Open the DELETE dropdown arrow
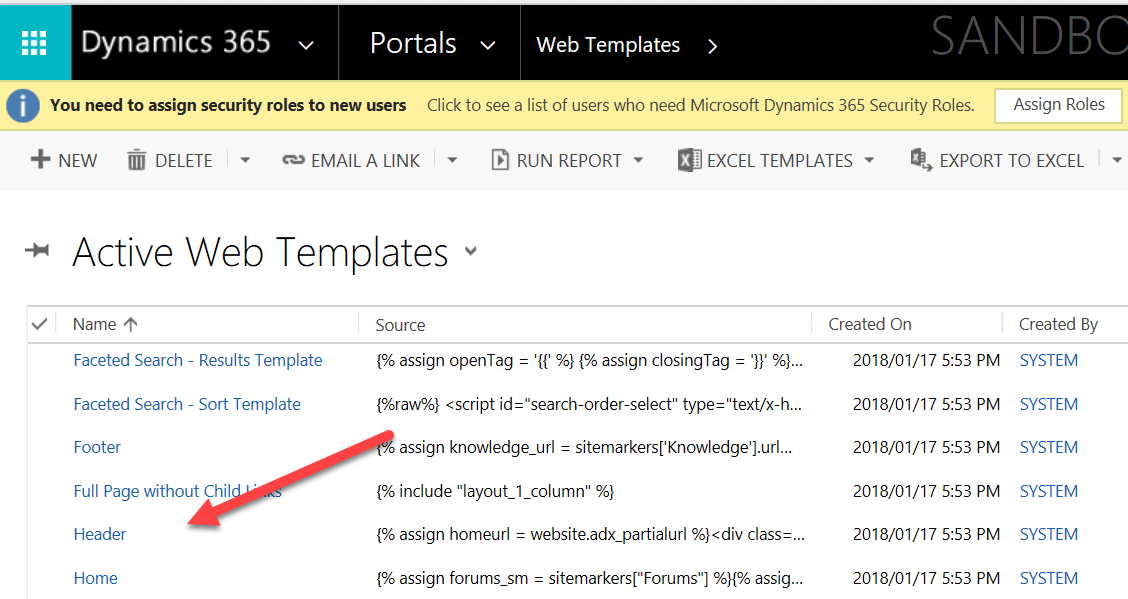The width and height of the screenshot is (1128, 599). (x=245, y=160)
